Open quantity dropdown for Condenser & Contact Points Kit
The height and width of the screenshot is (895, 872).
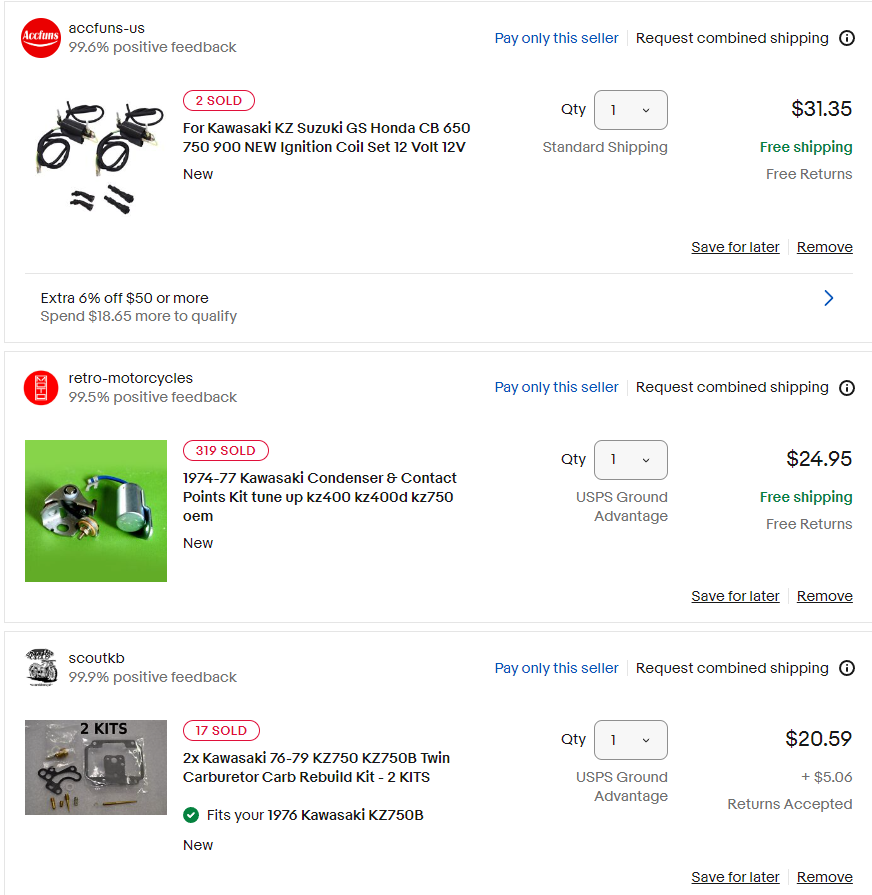(630, 460)
